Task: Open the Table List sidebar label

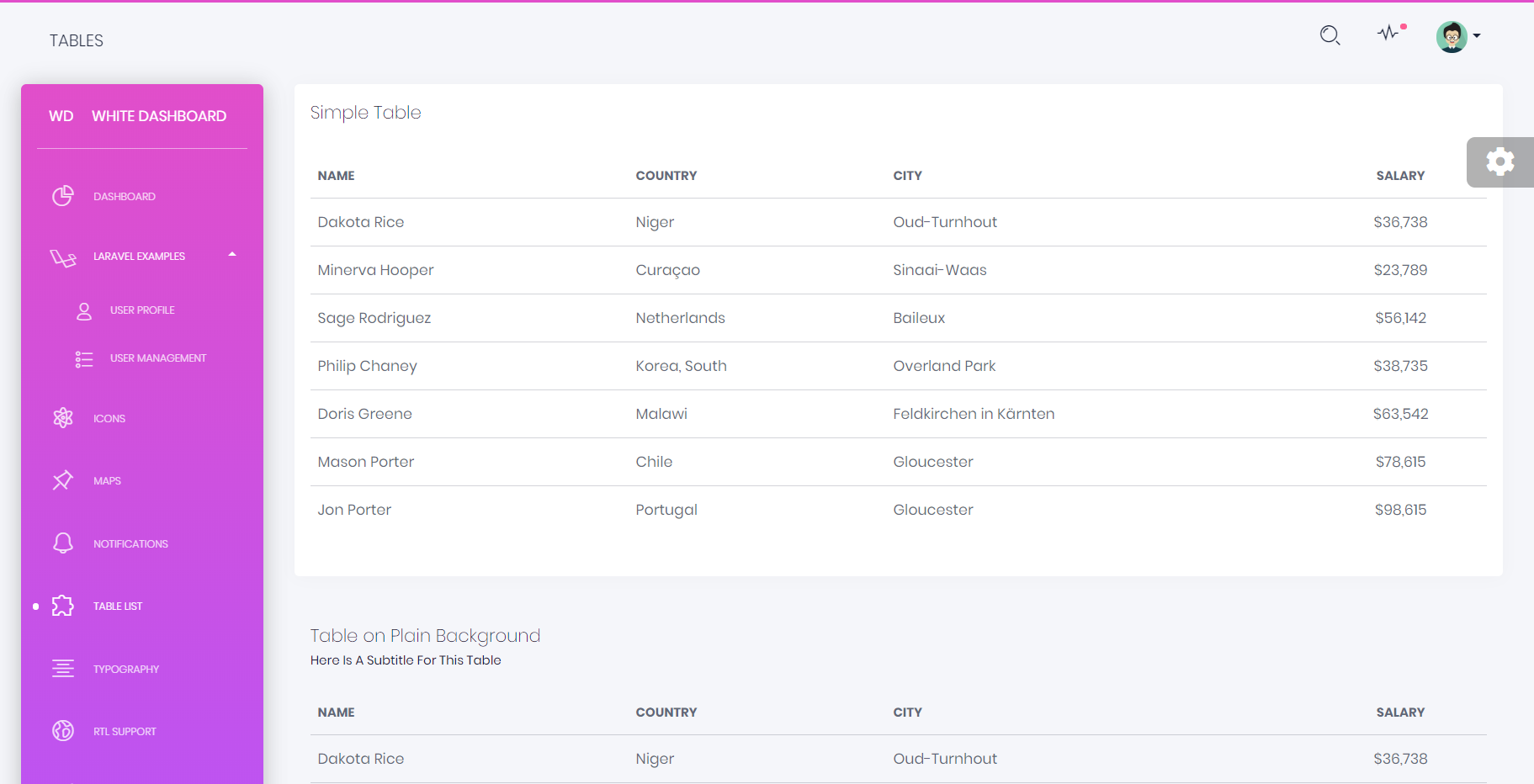Action: [x=118, y=607]
